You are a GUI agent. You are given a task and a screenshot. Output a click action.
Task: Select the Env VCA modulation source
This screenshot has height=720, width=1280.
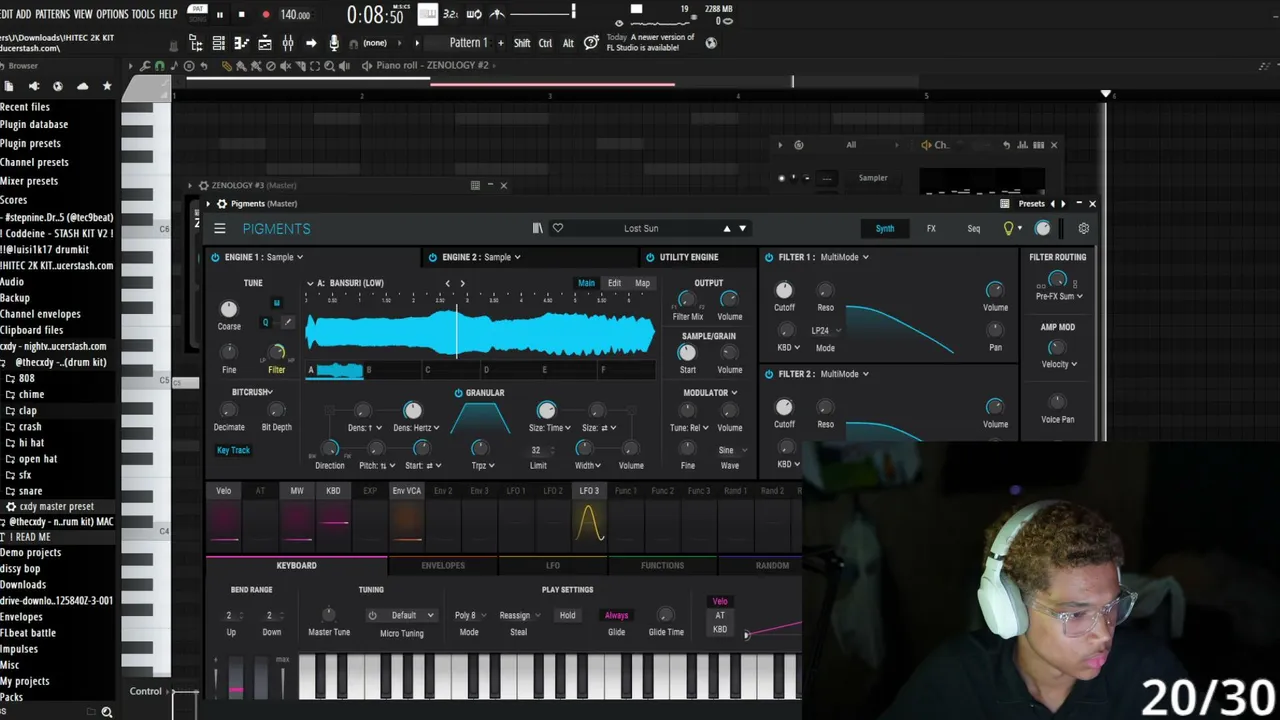pos(406,491)
